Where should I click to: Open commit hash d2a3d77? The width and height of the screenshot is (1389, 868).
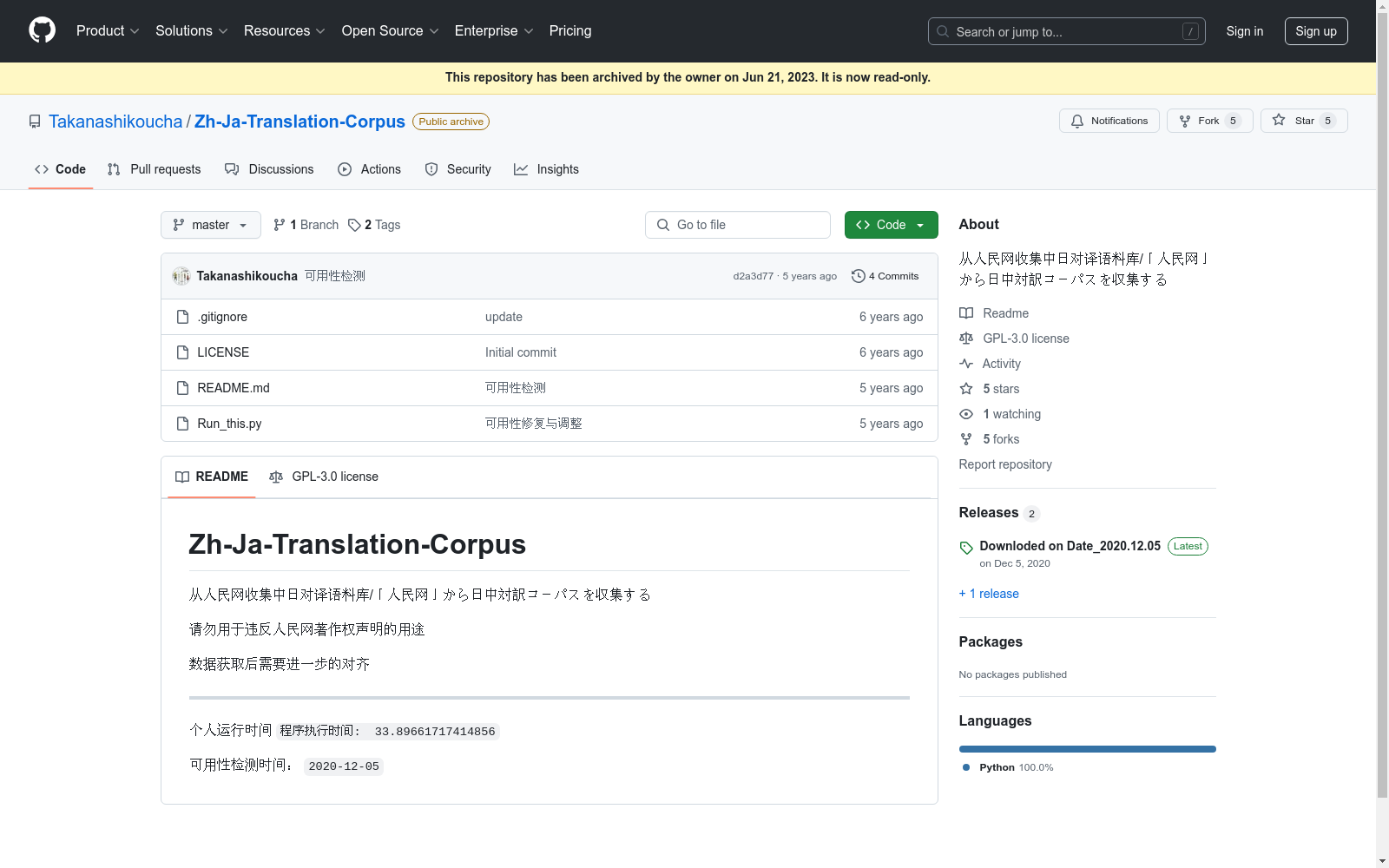[753, 276]
